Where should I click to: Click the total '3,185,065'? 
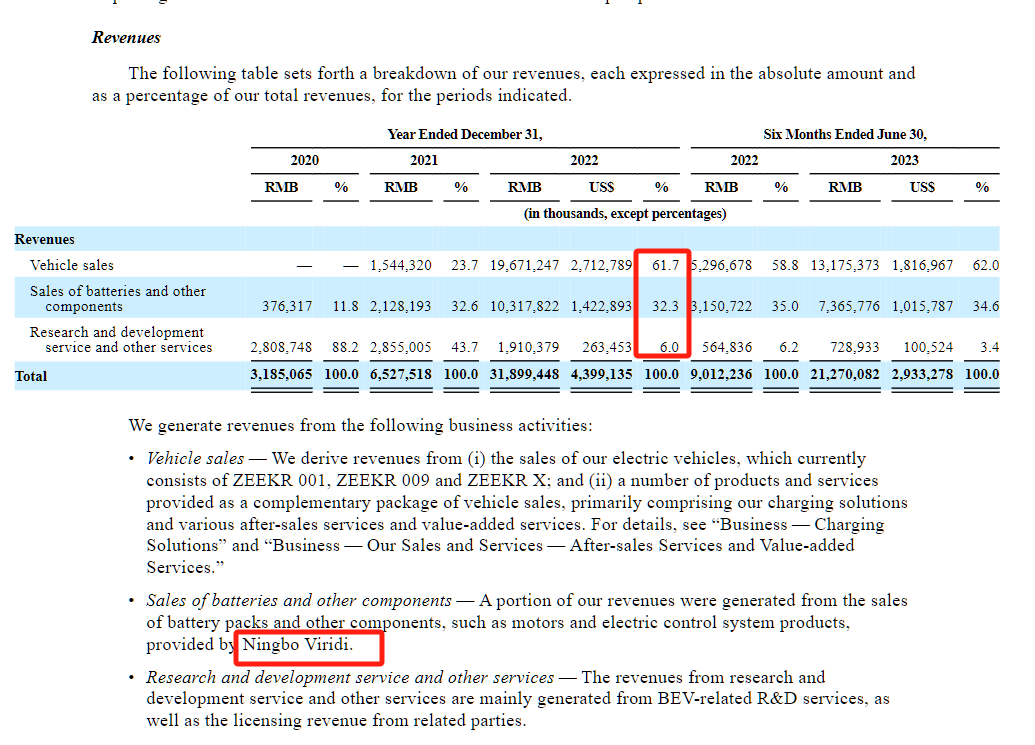click(x=281, y=375)
